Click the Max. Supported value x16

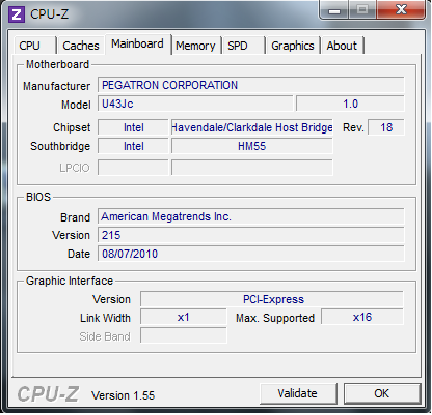click(x=362, y=317)
